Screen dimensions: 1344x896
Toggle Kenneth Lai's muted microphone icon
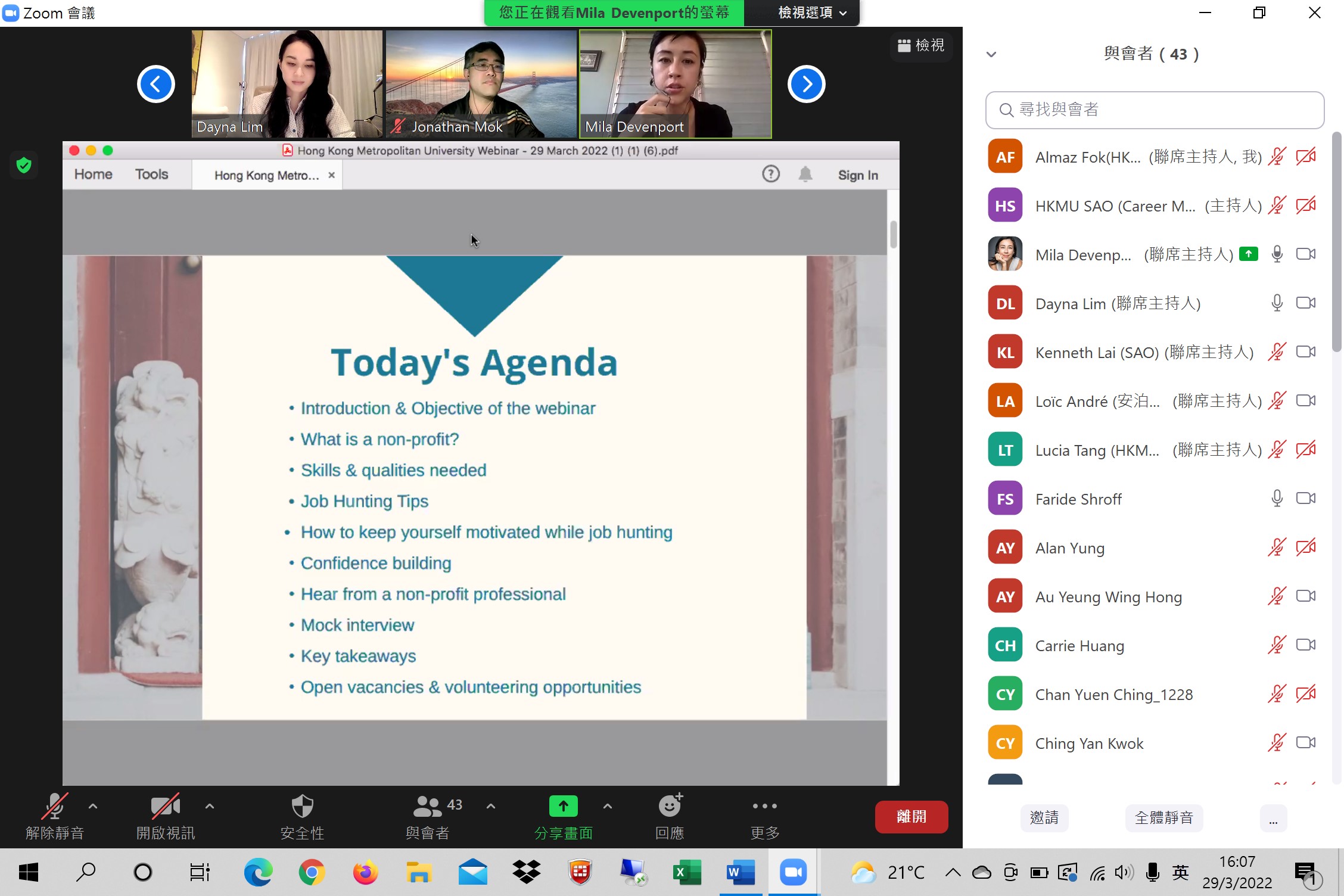(1277, 352)
